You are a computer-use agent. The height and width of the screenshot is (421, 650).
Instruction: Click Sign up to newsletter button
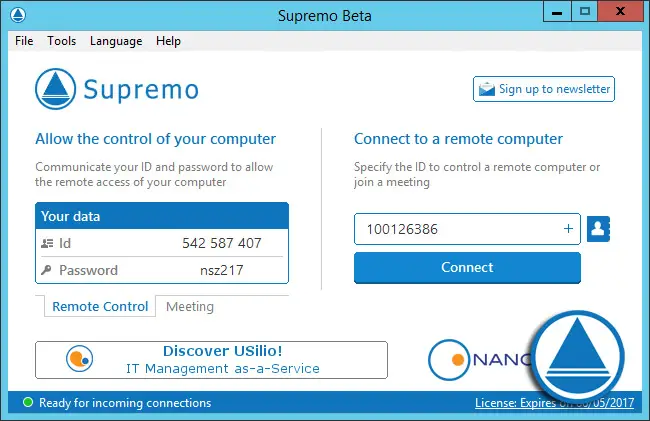pos(544,89)
